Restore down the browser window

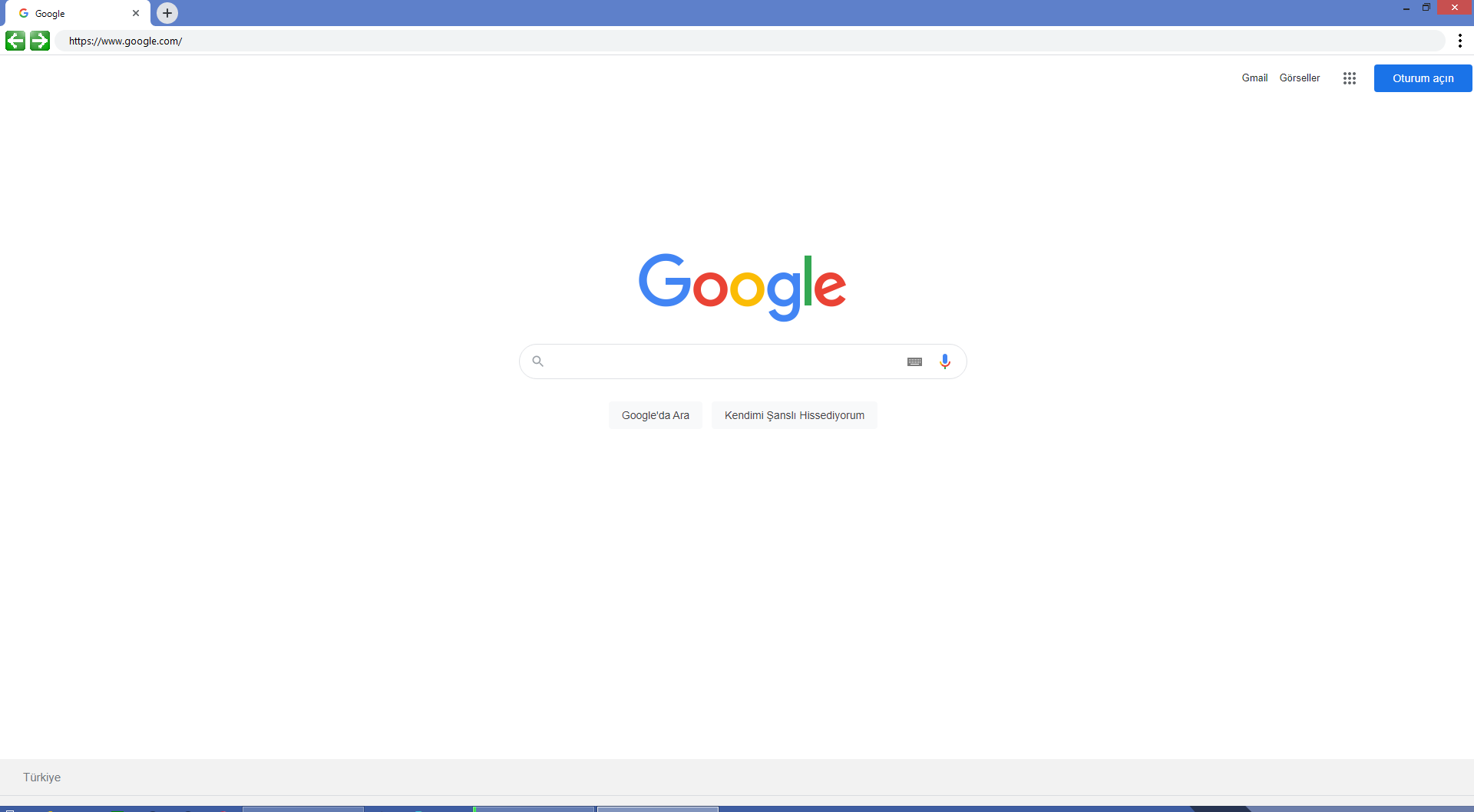tap(1426, 8)
